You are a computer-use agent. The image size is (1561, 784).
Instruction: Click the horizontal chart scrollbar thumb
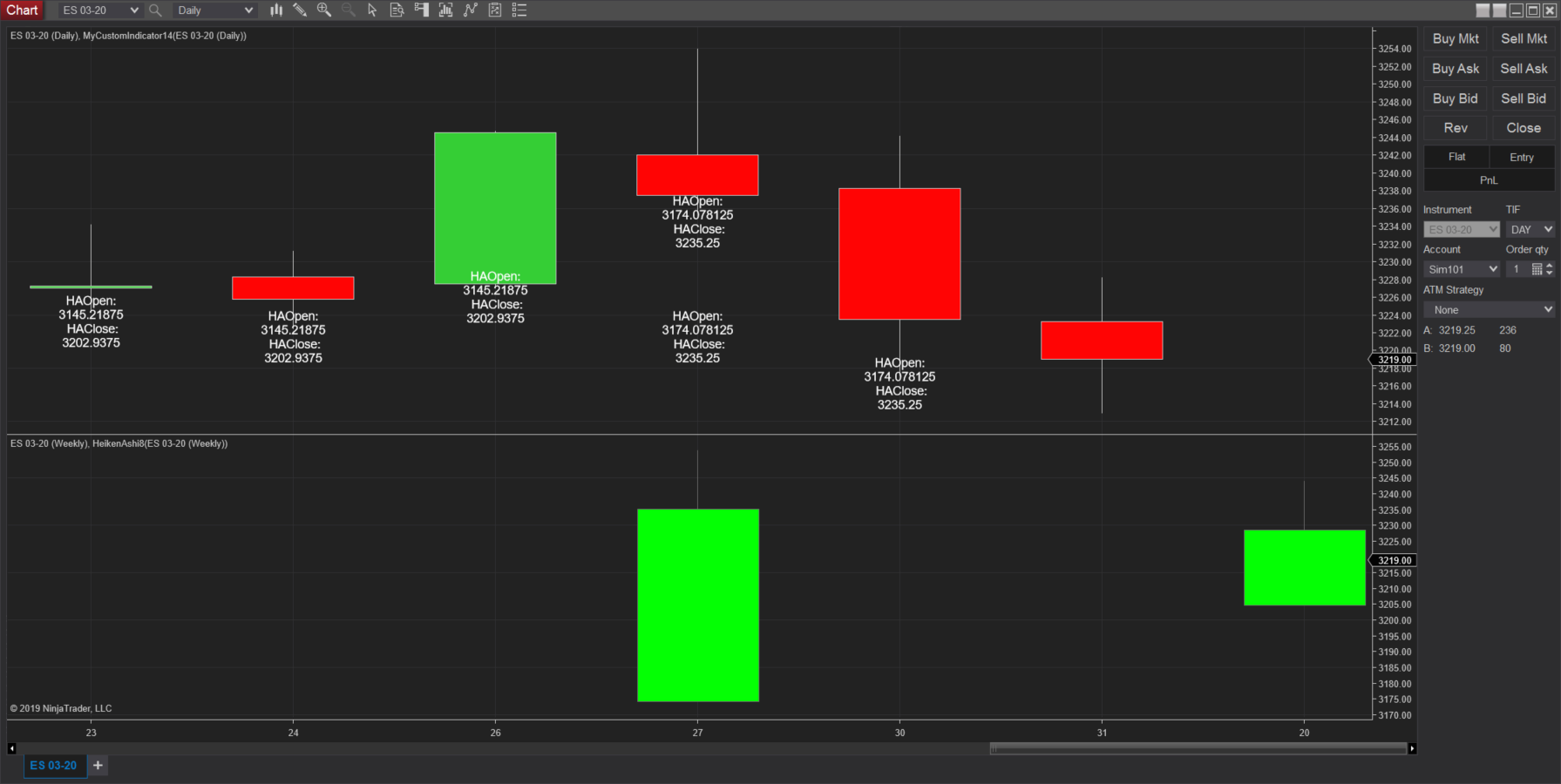coord(1198,748)
